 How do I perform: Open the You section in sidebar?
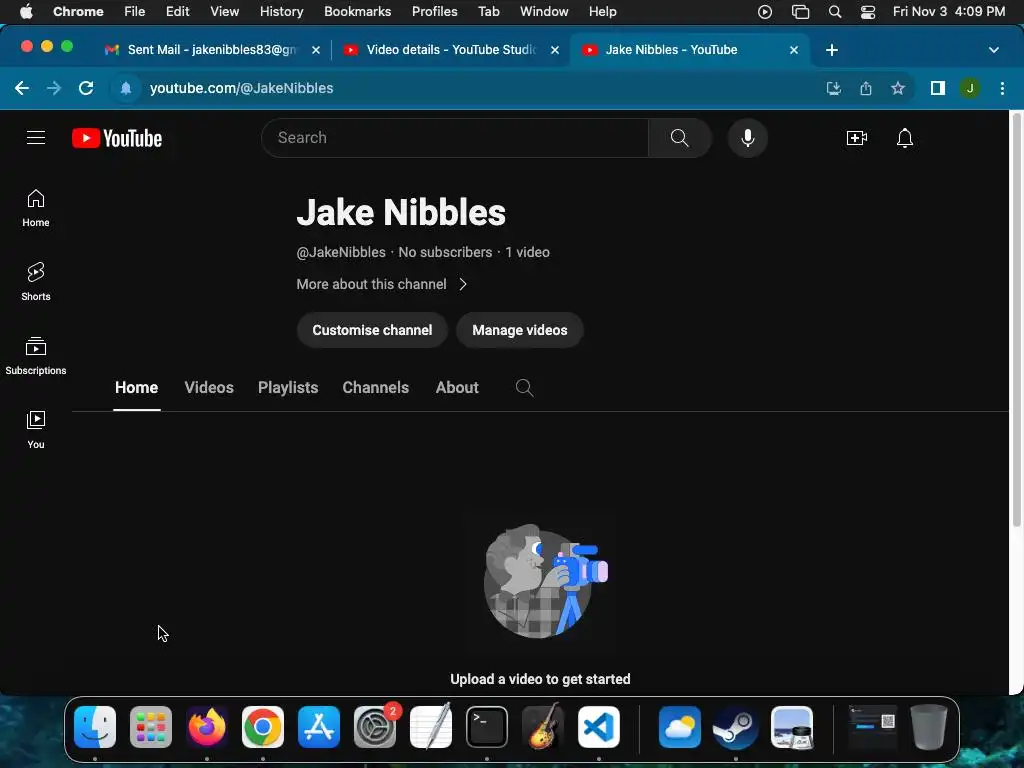coord(36,430)
